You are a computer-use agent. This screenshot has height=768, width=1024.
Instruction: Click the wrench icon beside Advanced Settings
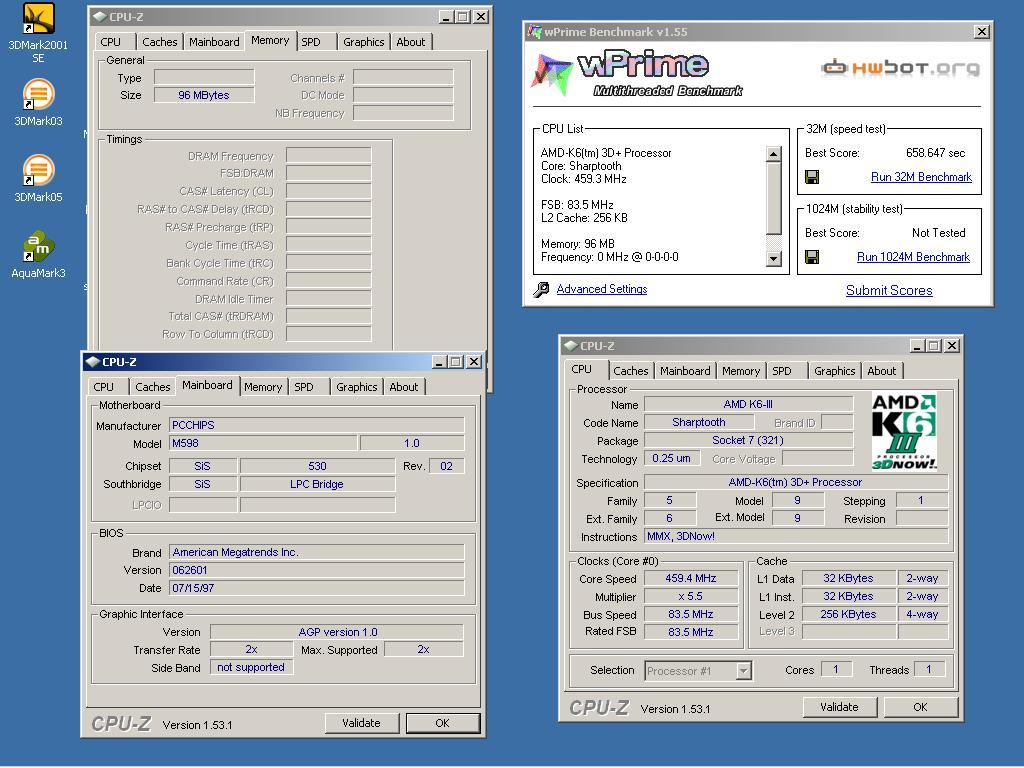(541, 289)
